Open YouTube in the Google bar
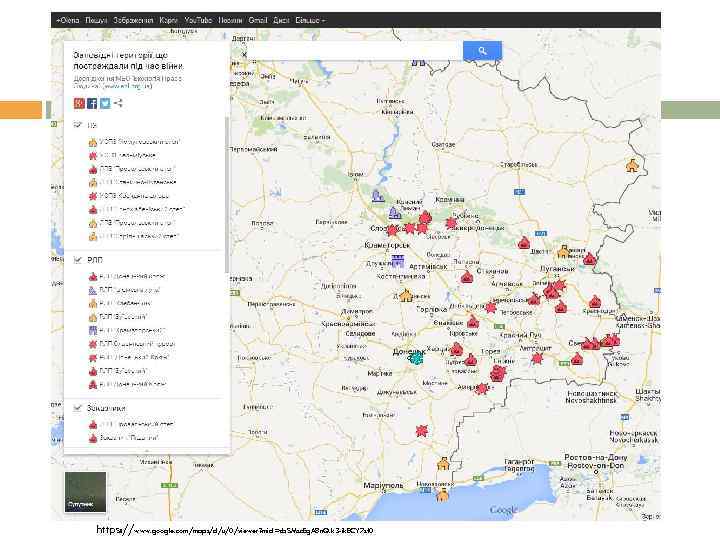This screenshot has width=720, height=540. (x=198, y=20)
